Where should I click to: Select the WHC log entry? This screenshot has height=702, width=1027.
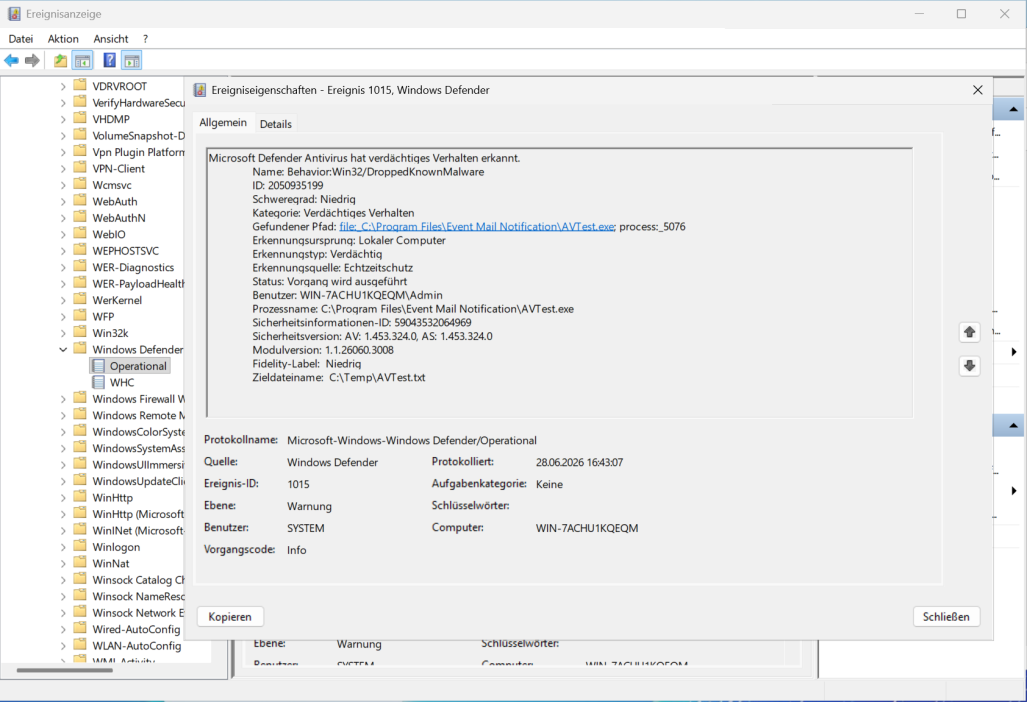tap(122, 382)
